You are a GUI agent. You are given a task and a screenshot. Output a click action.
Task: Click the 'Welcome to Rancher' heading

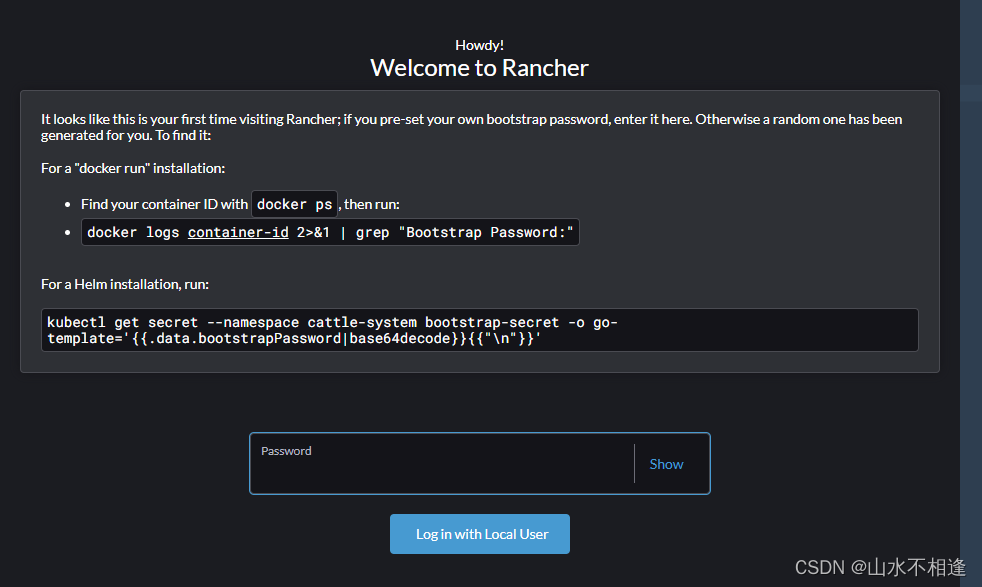click(480, 68)
